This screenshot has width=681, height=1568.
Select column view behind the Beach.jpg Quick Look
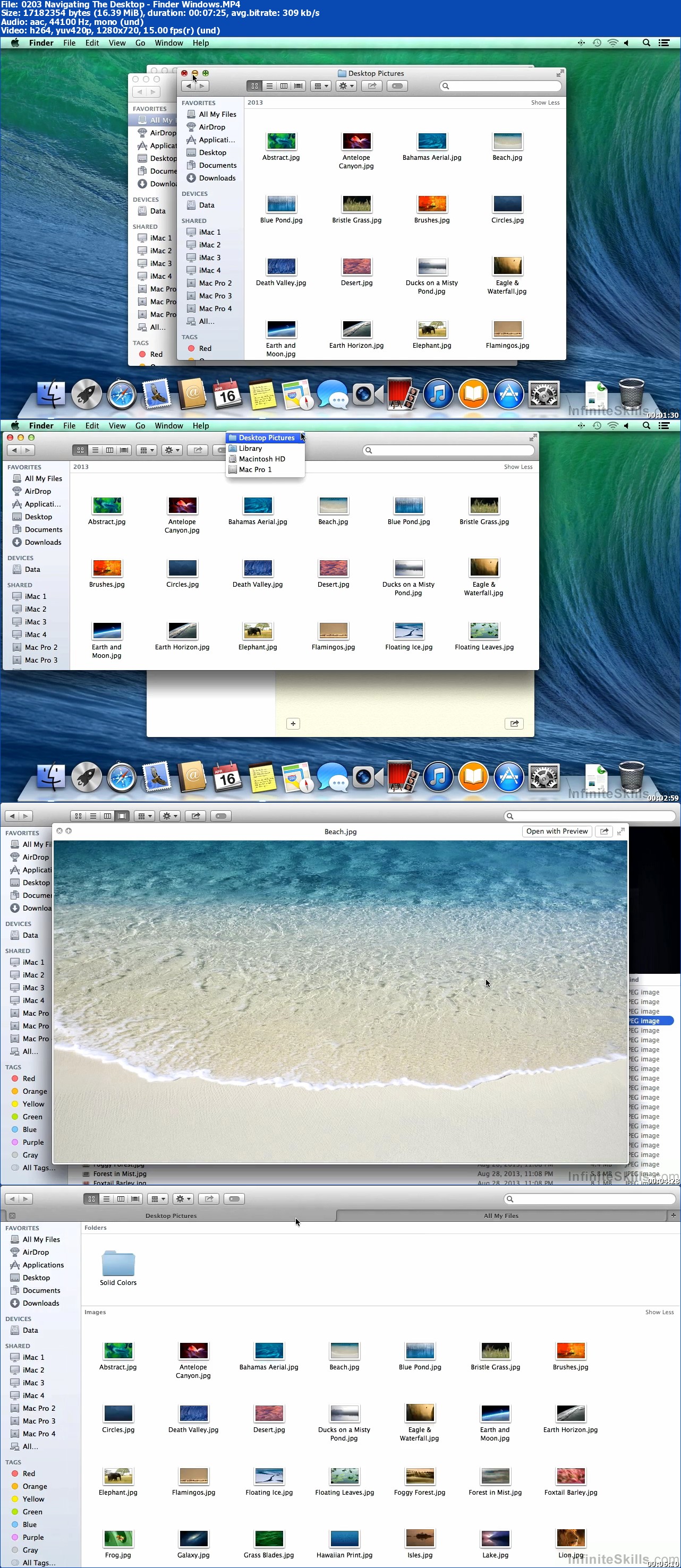(107, 816)
